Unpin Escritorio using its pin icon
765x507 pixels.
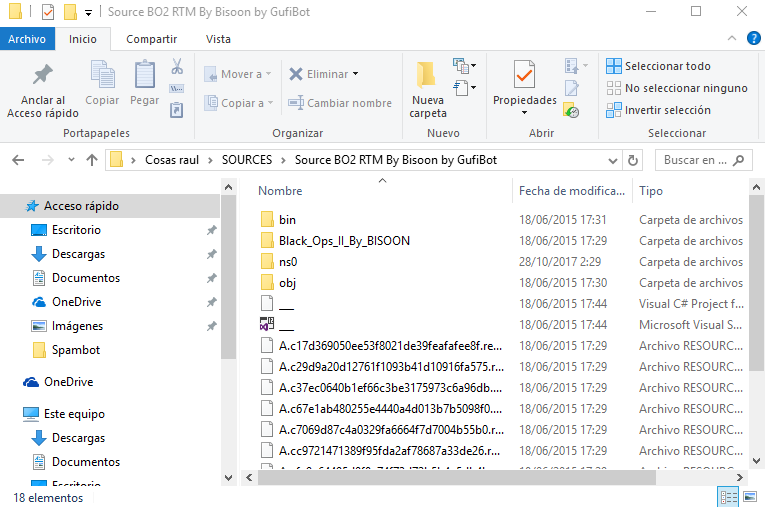pyautogui.click(x=211, y=230)
